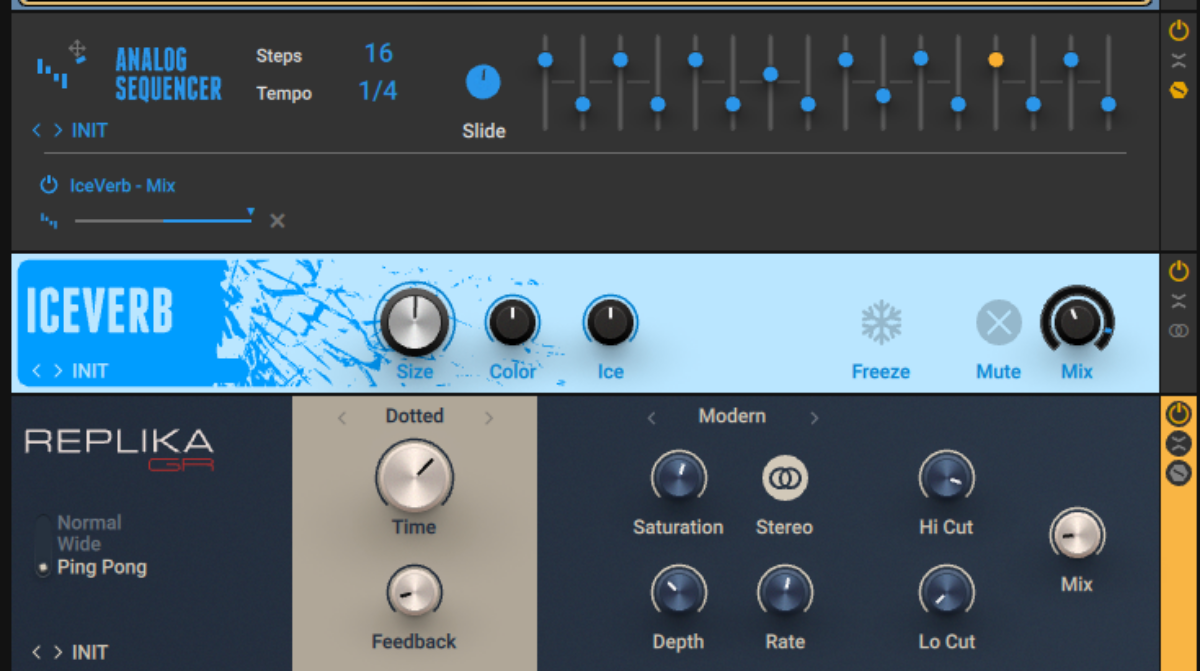Adjust the IceVerb - Mix modulation amount slider
This screenshot has height=671, width=1200.
click(164, 219)
